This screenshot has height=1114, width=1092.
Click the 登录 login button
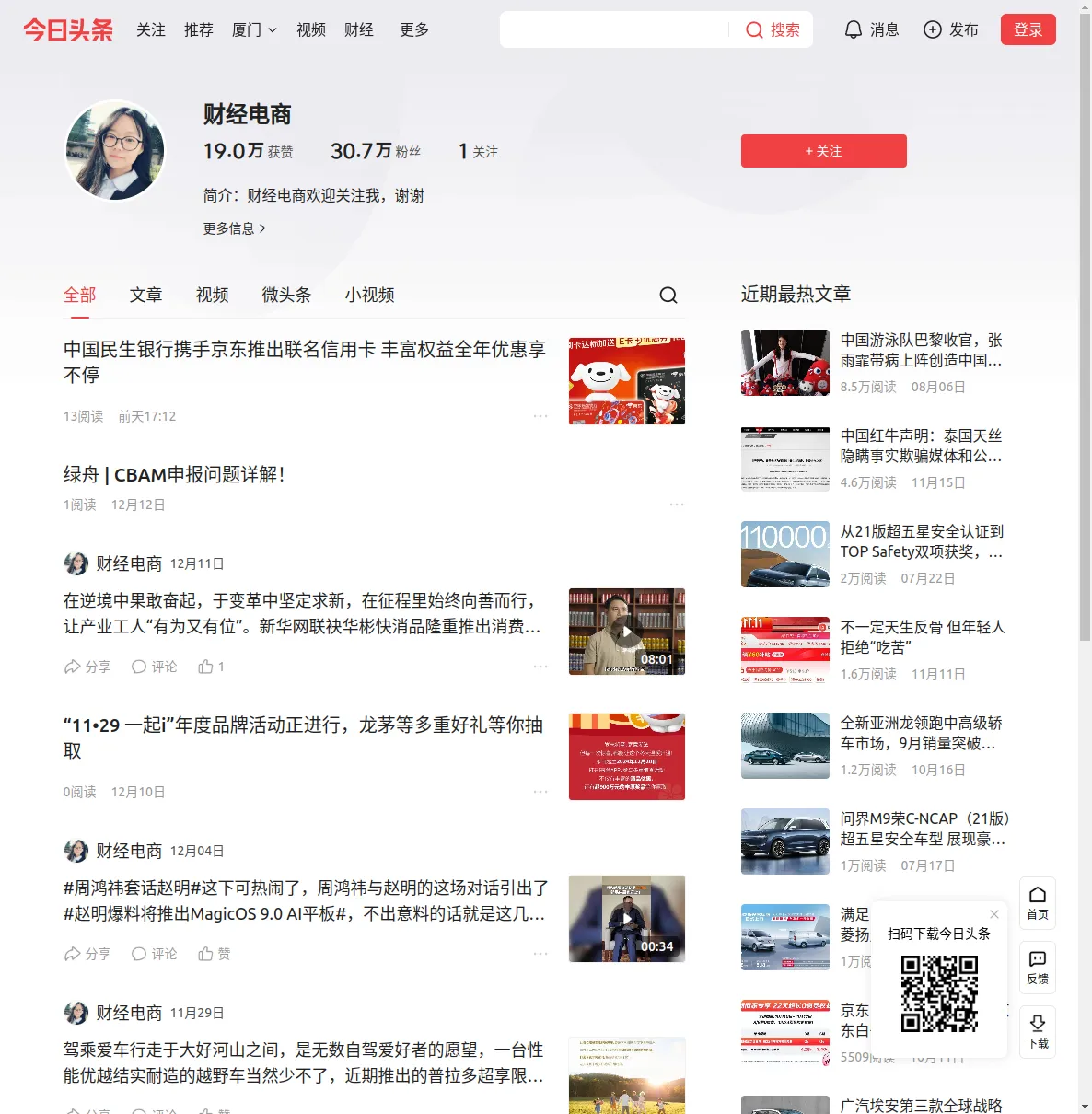(1028, 29)
